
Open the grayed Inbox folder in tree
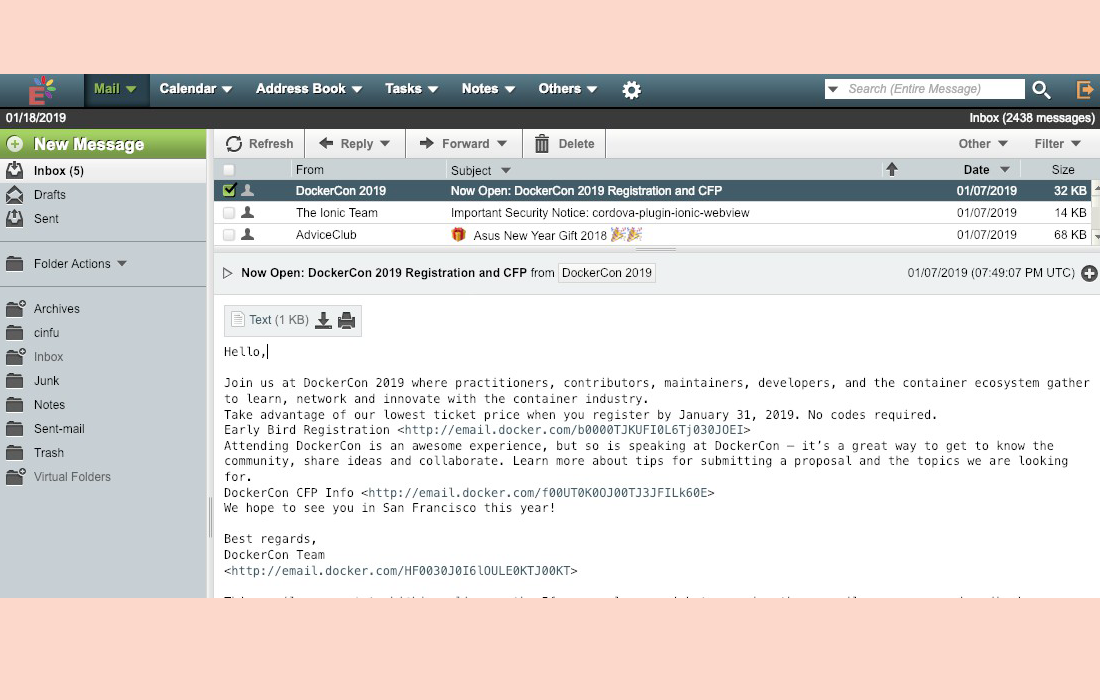pos(48,356)
